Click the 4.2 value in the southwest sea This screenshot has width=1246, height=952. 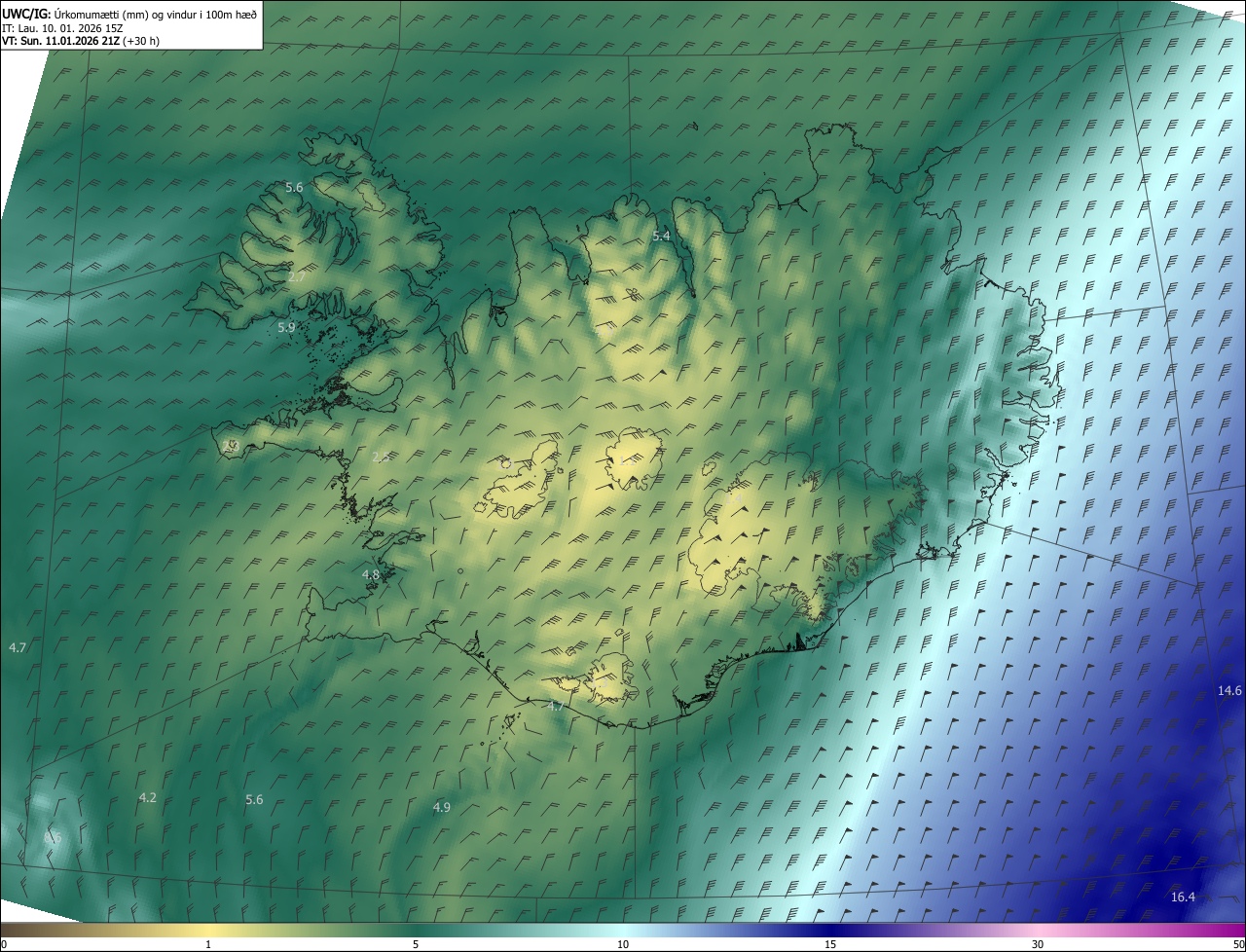[147, 797]
